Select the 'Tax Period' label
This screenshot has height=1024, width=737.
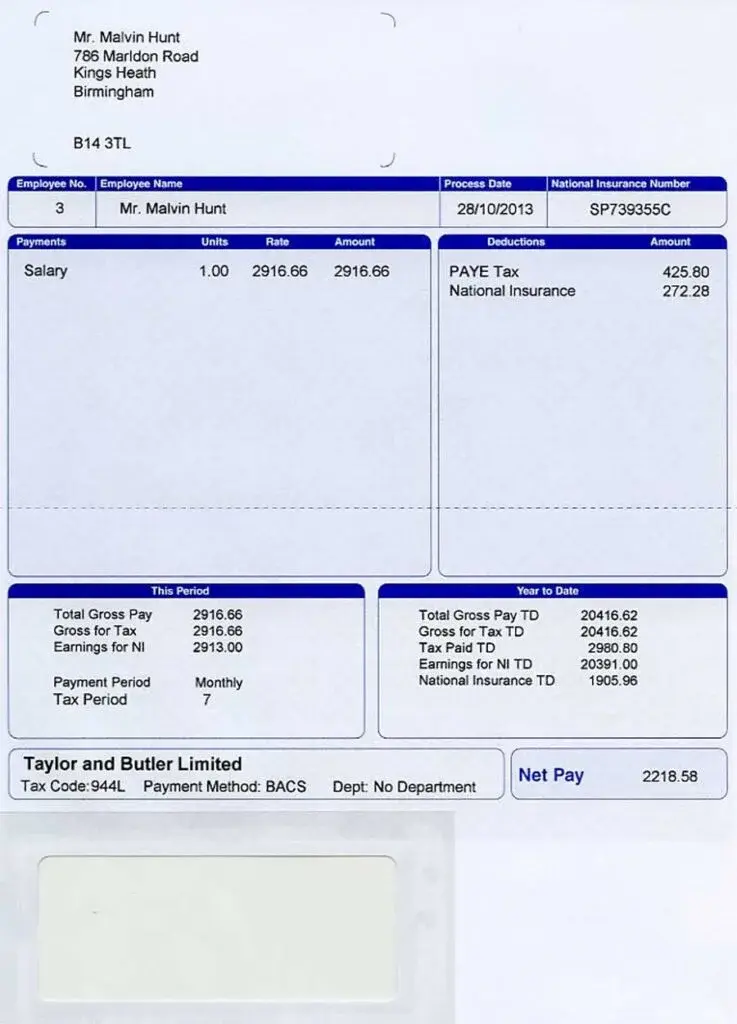click(x=90, y=699)
